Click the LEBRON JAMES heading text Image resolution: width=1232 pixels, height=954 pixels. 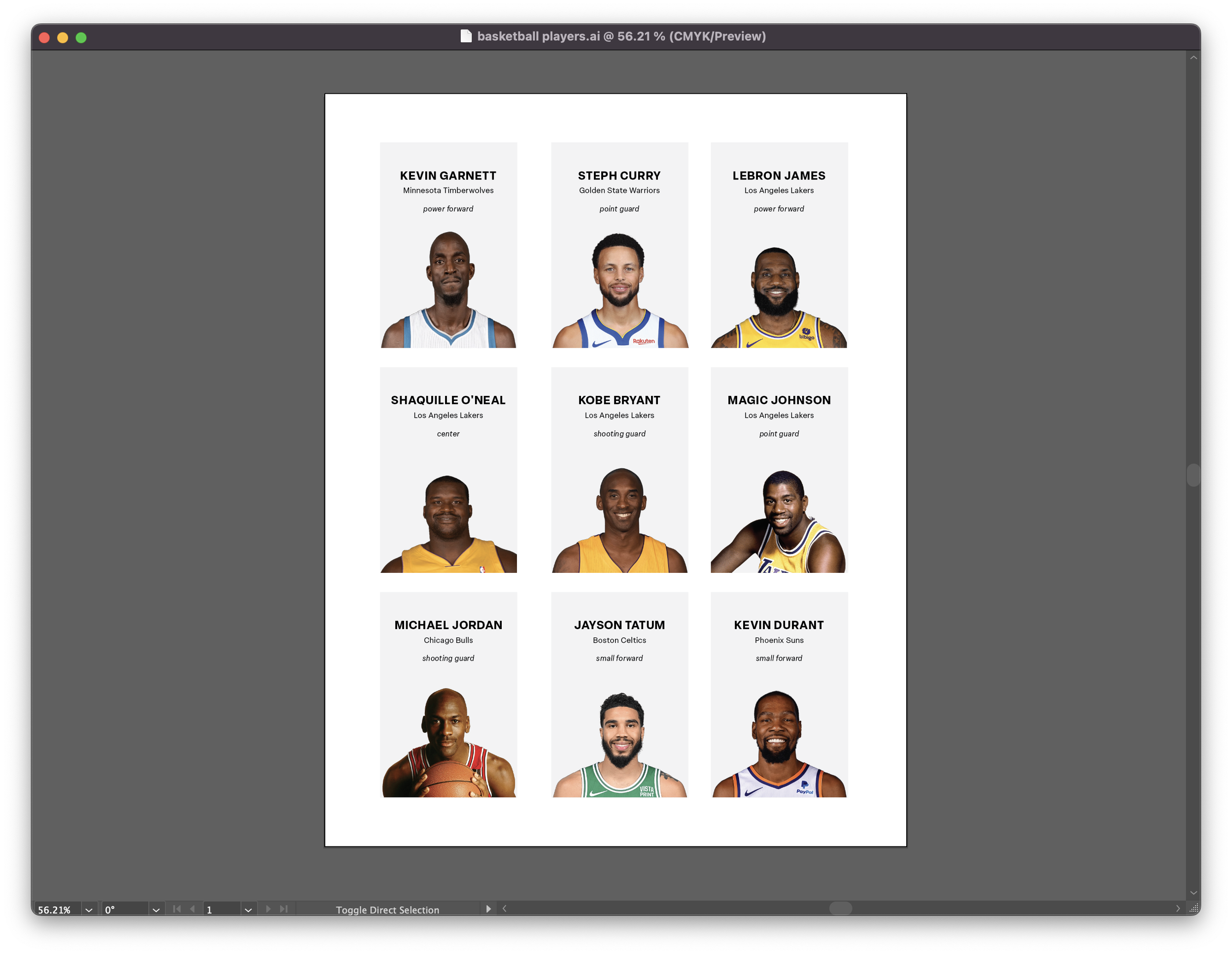pos(779,176)
